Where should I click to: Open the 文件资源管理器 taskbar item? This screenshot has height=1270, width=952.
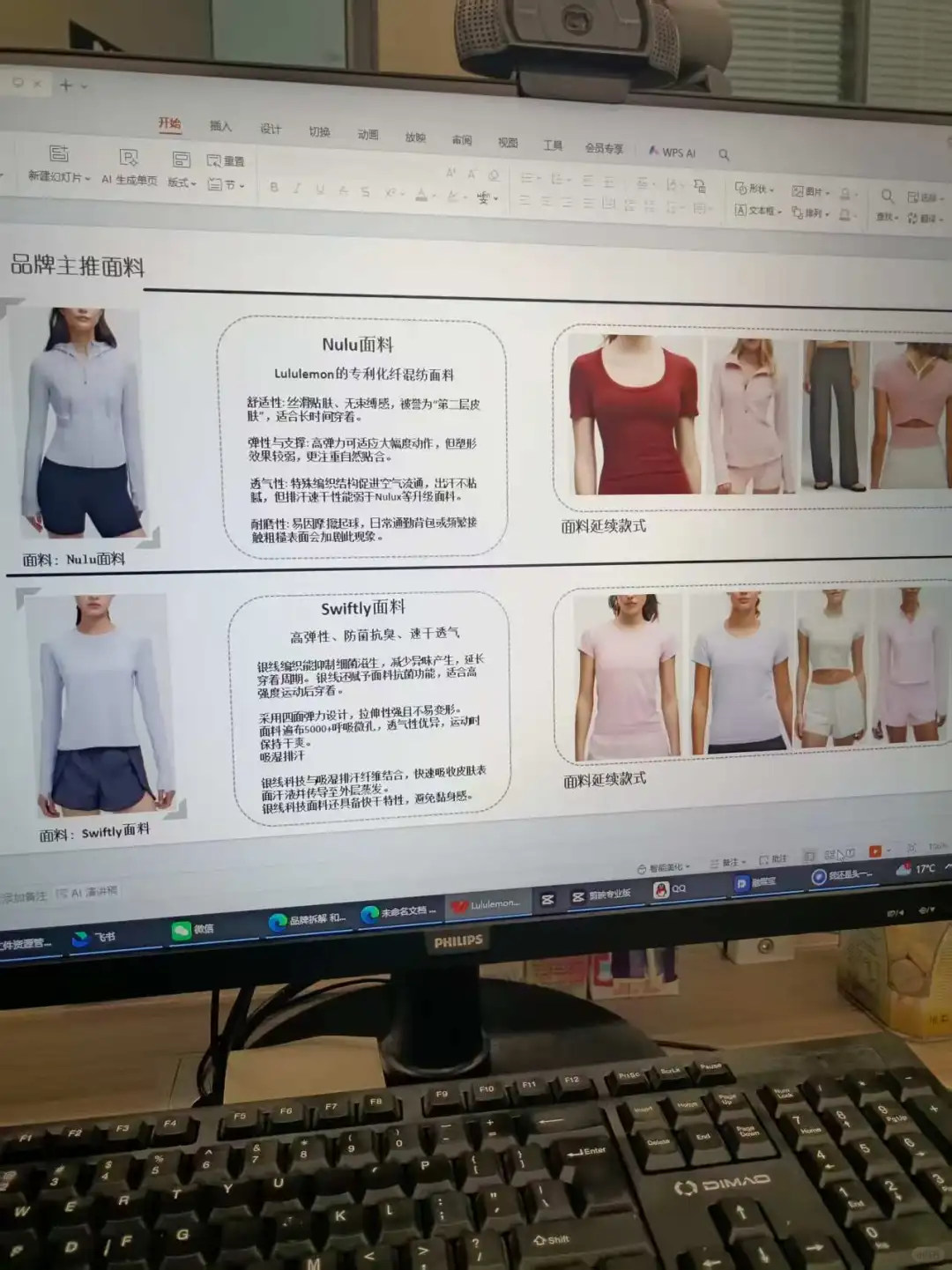26,943
